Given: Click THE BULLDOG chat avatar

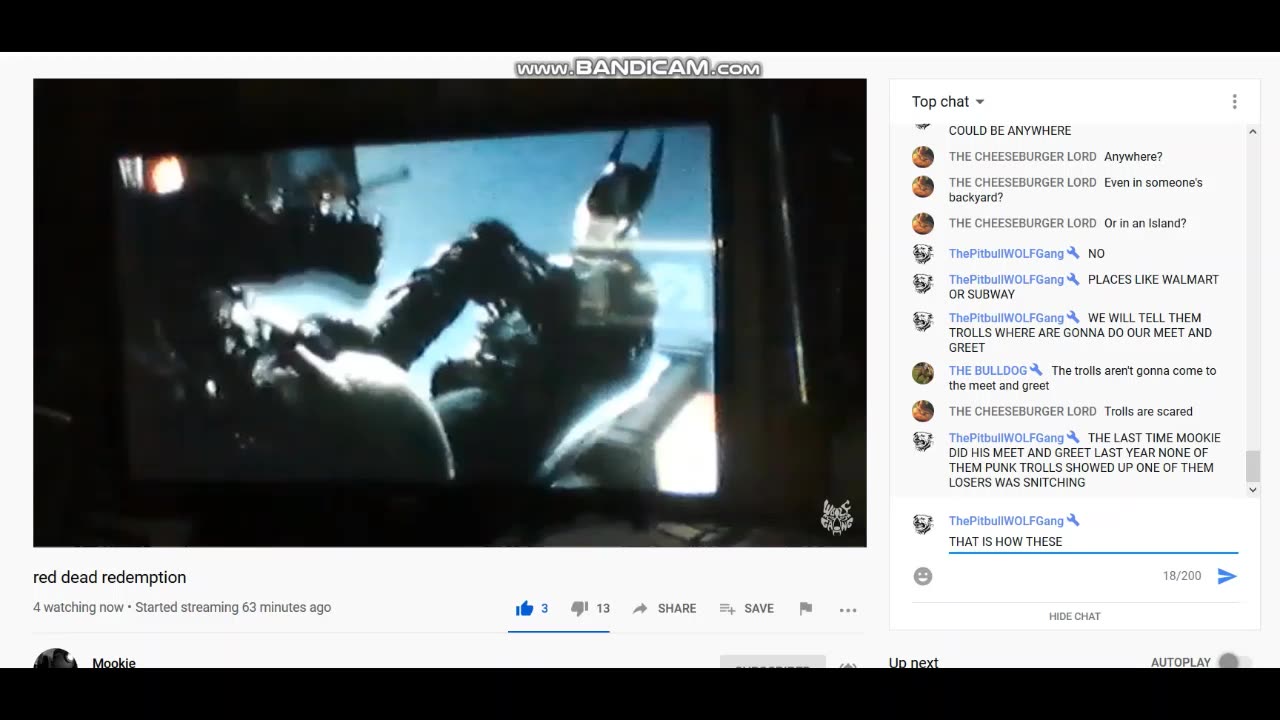Looking at the screenshot, I should click(x=923, y=373).
